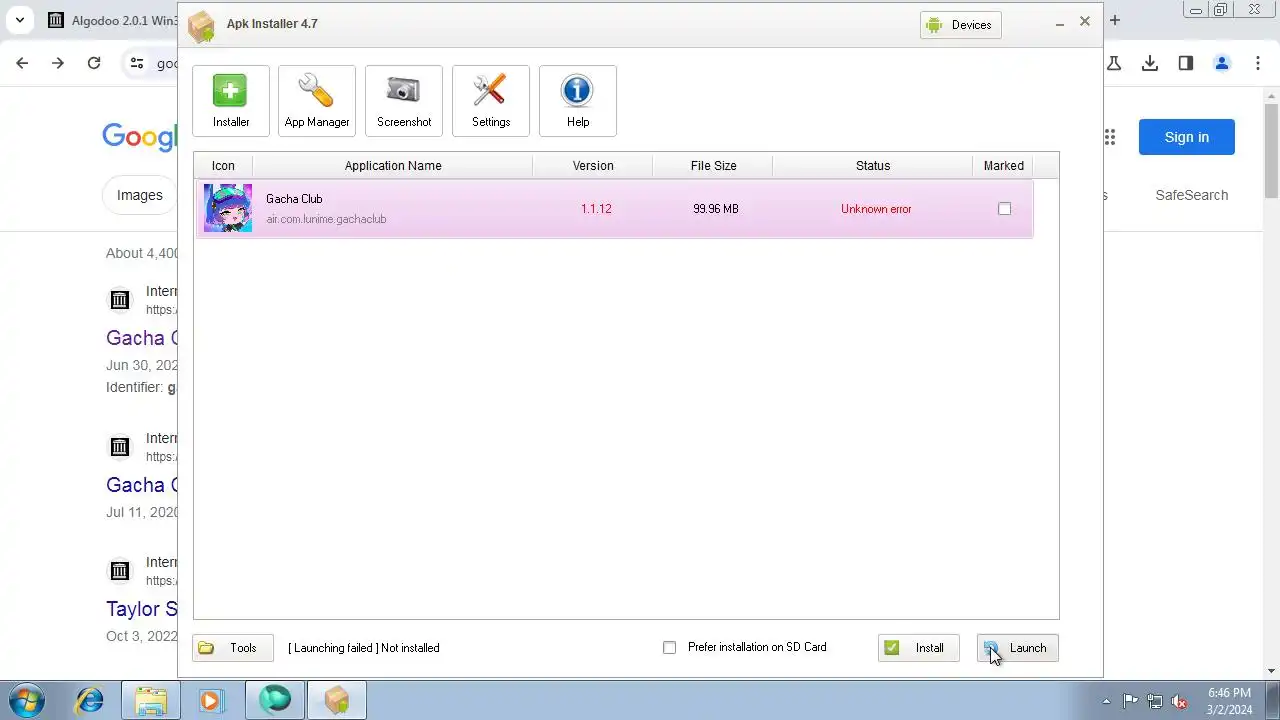Toggle the browser side panel icon

[1186, 63]
